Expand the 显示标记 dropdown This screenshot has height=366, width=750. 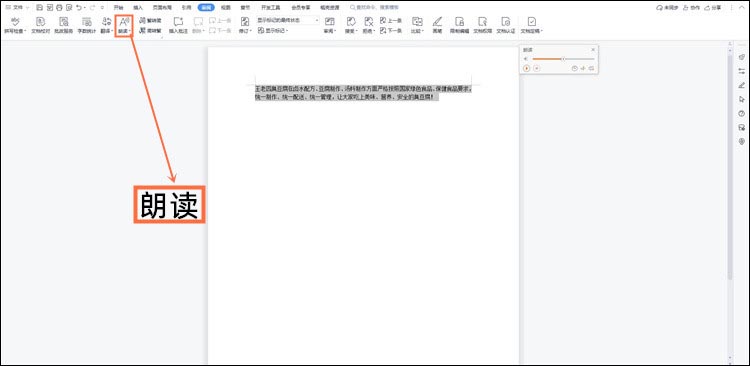(273, 31)
